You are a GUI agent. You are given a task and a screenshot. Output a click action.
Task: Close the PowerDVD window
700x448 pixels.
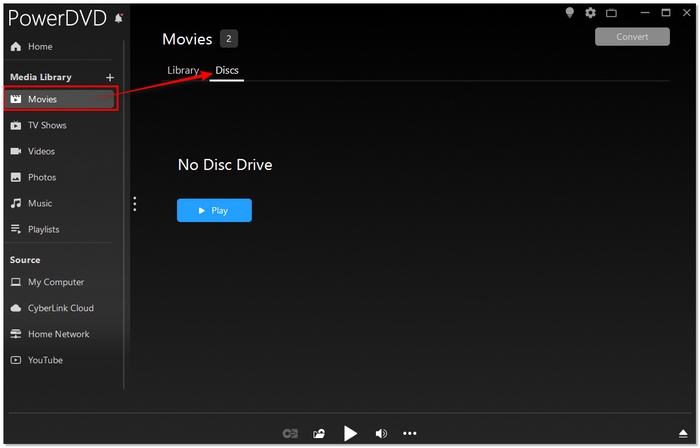[687, 12]
